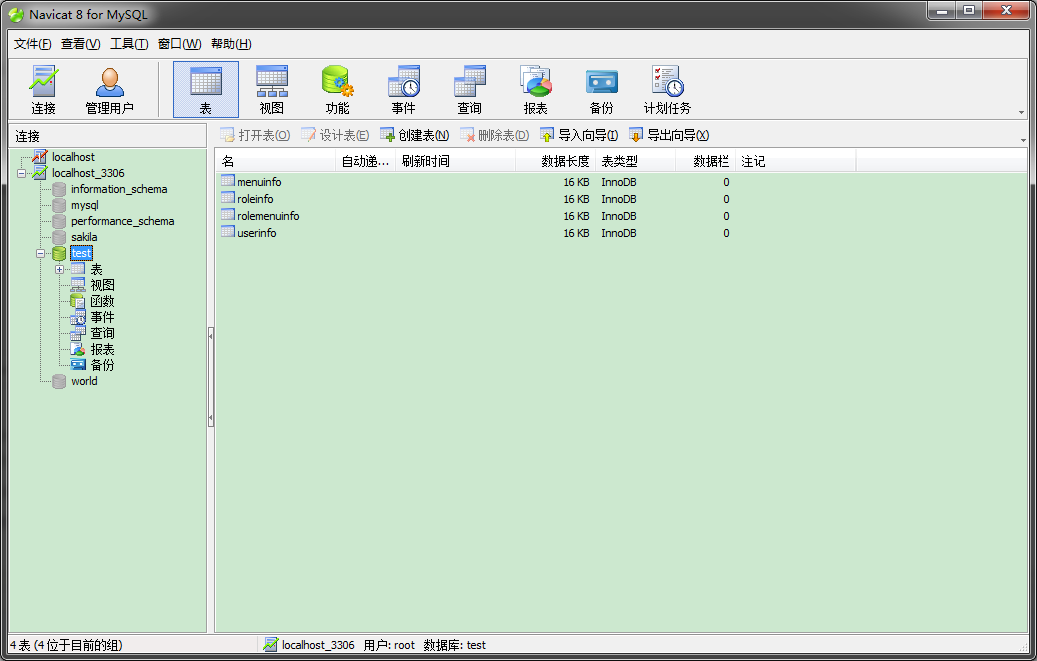Click 视图 node under test database

103,285
